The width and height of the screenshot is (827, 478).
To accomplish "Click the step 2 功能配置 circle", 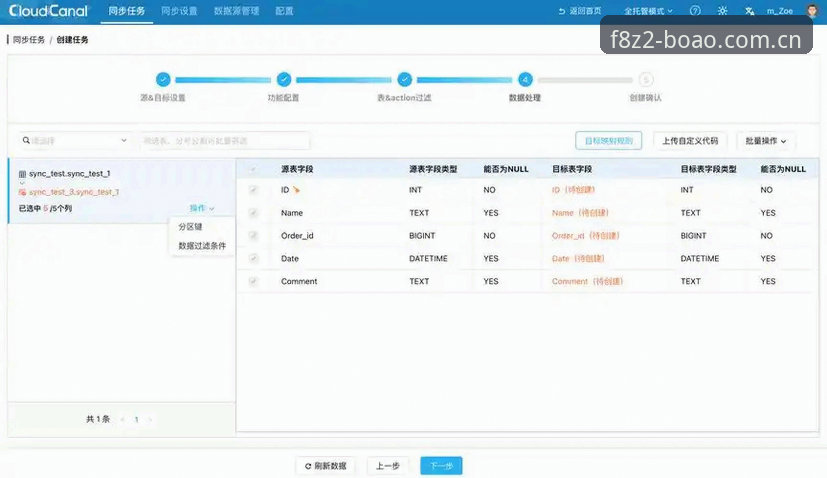I will (x=284, y=80).
